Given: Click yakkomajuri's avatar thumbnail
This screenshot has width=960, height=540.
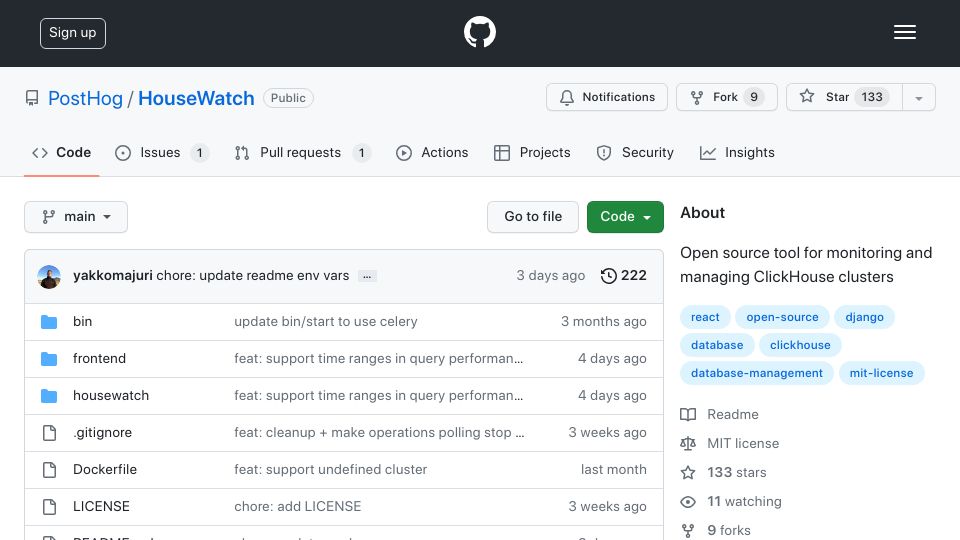Looking at the screenshot, I should 49,277.
